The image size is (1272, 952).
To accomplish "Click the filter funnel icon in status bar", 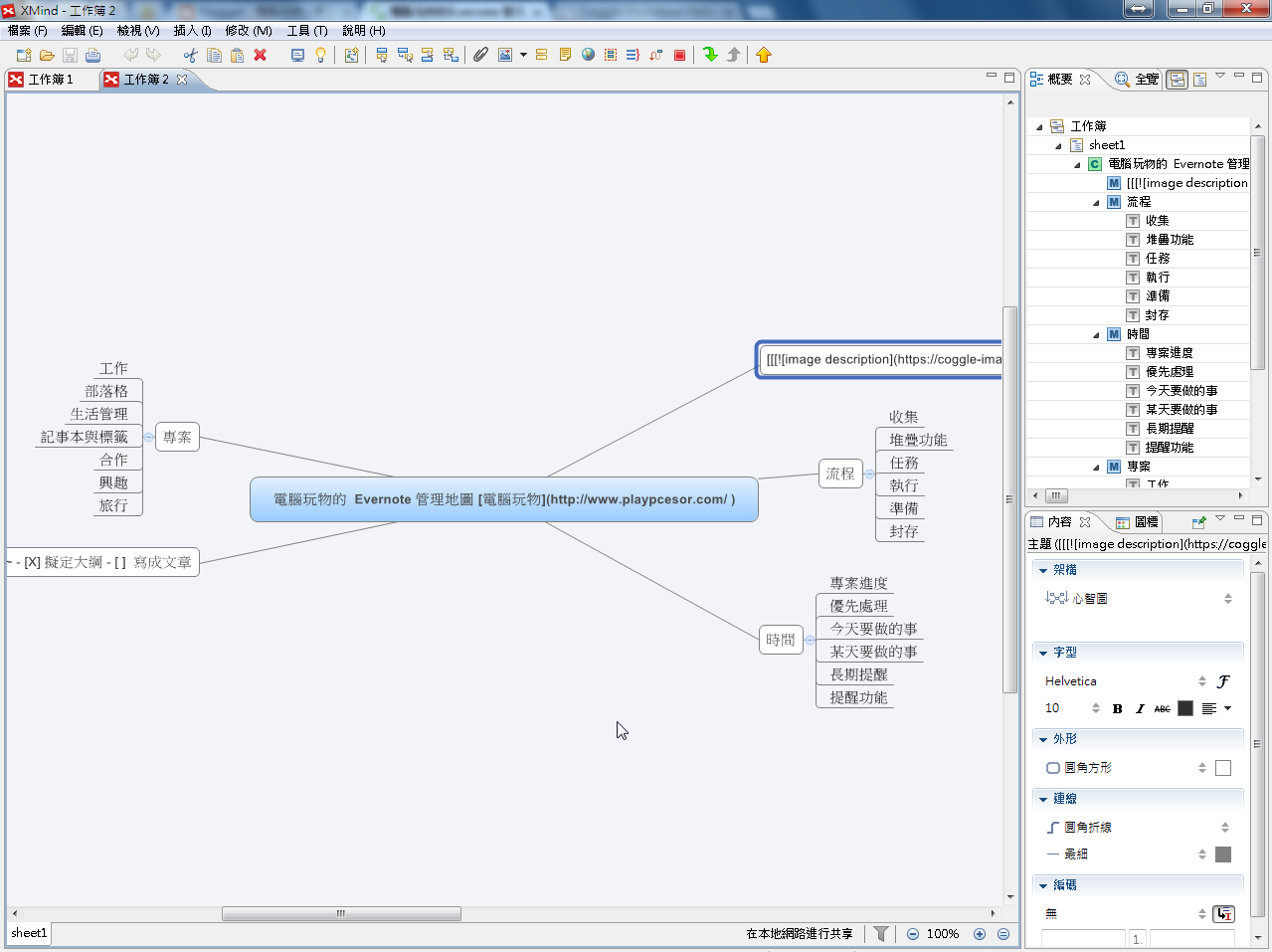I will (x=881, y=934).
